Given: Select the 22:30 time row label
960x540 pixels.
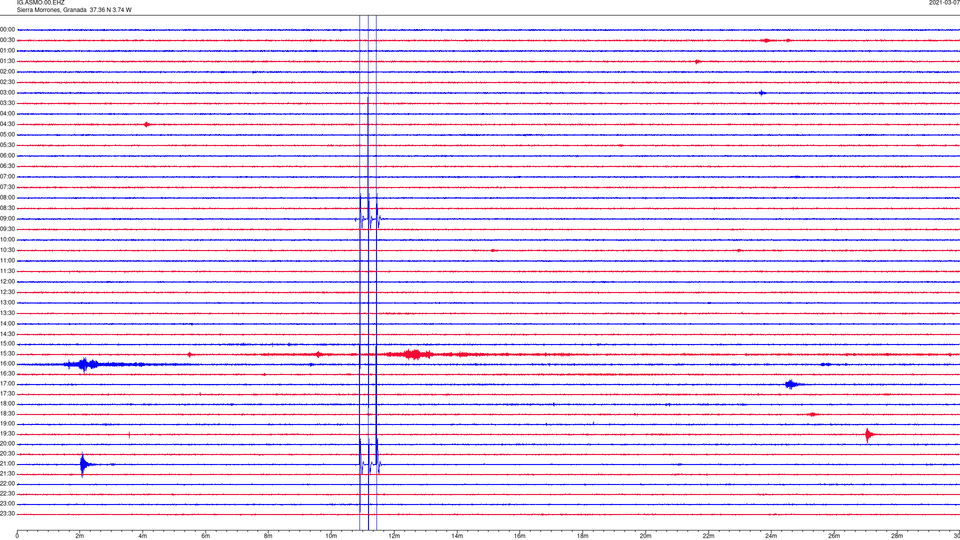Looking at the screenshot, I should 7,494.
